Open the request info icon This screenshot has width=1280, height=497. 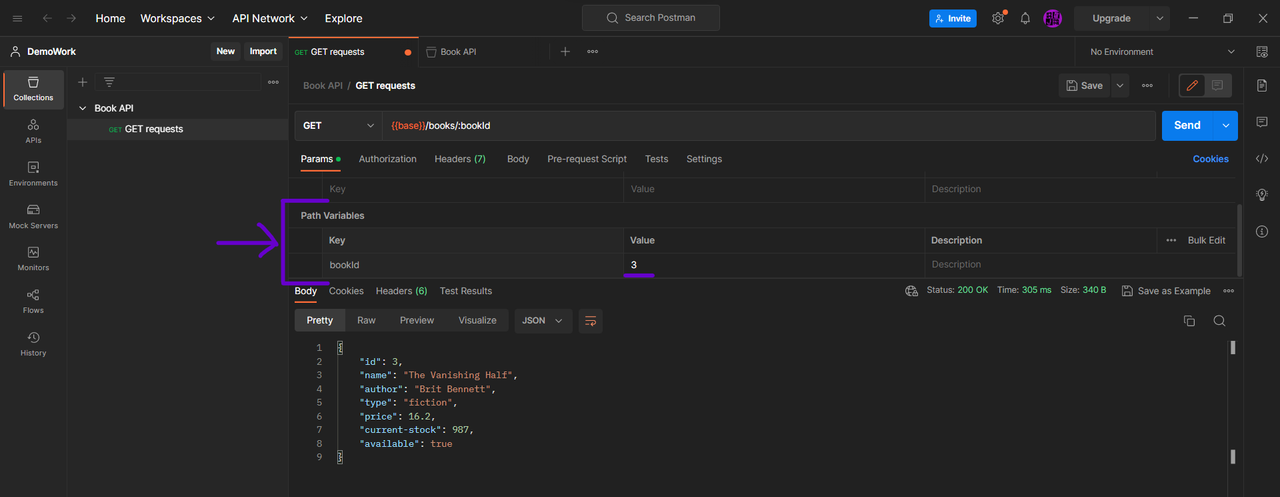pyautogui.click(x=1262, y=231)
